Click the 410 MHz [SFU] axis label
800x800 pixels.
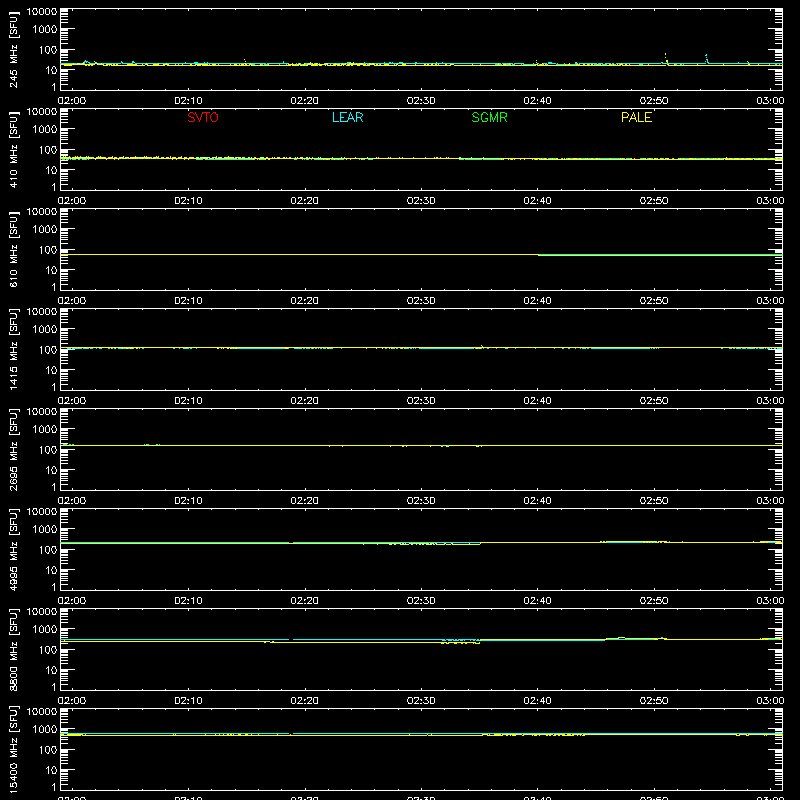tap(13, 149)
